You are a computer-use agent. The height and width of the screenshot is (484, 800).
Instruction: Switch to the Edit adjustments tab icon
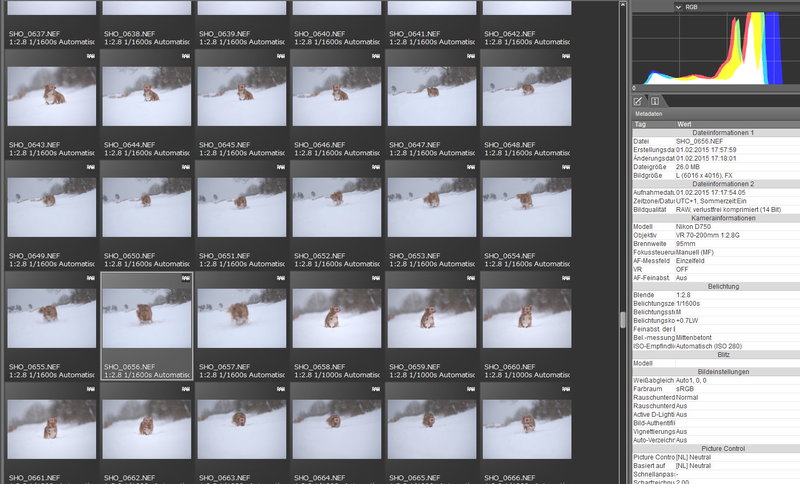coord(638,101)
